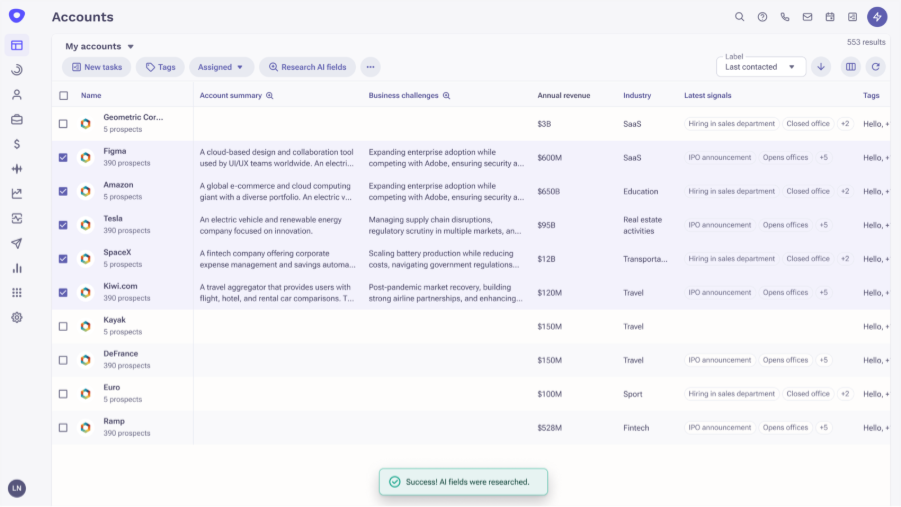
Task: Open the more options ellipsis button
Action: pos(371,67)
